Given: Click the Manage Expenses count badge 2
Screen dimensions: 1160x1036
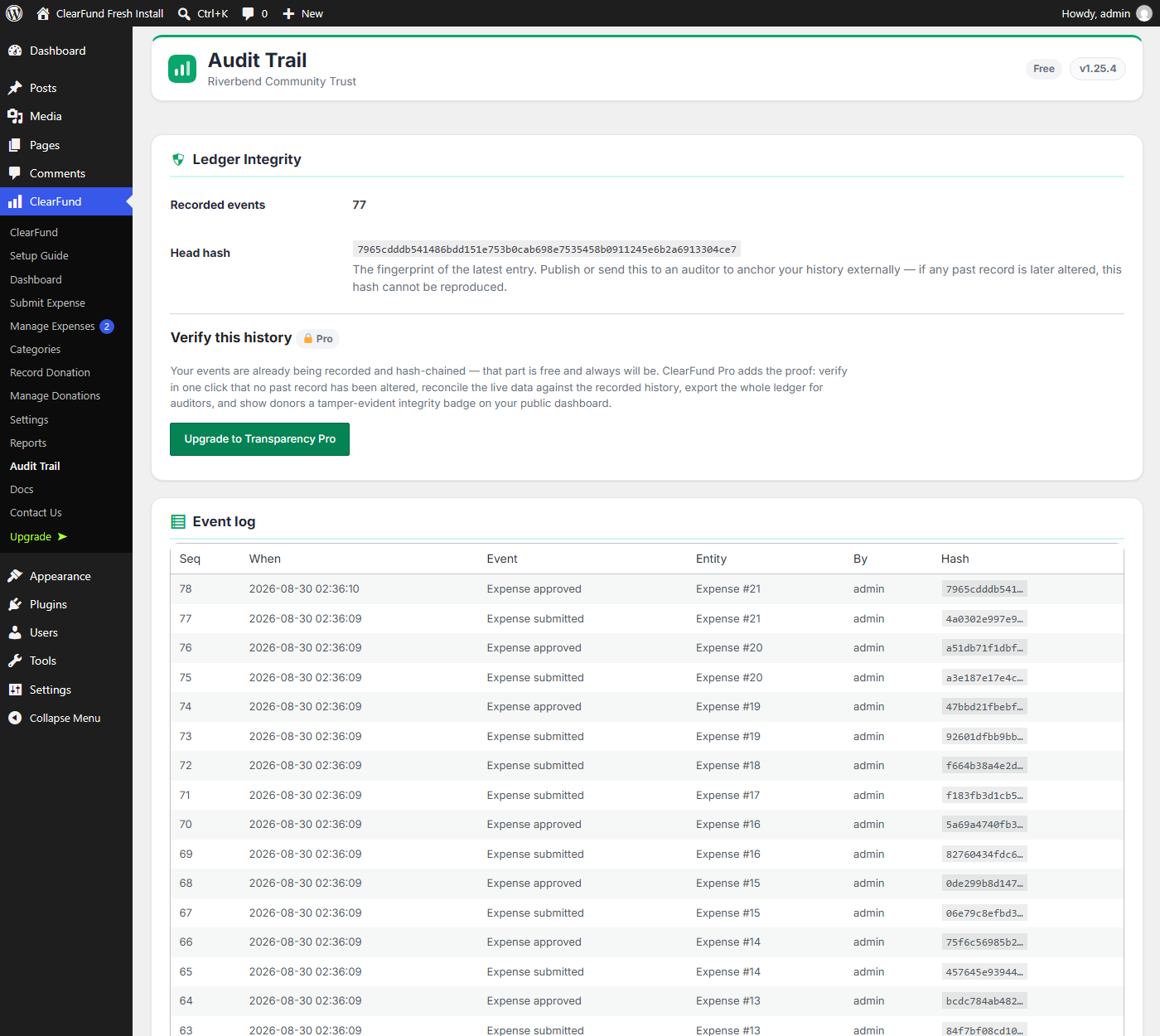Looking at the screenshot, I should [x=107, y=327].
